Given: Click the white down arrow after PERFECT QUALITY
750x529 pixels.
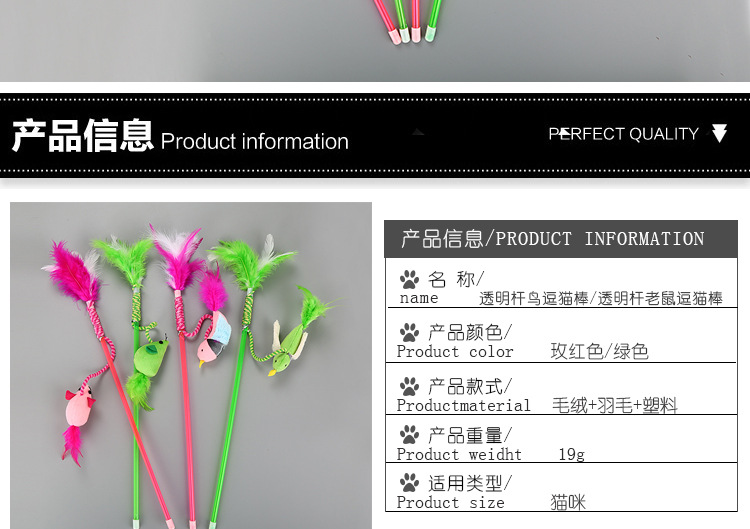Looking at the screenshot, I should pos(719,133).
